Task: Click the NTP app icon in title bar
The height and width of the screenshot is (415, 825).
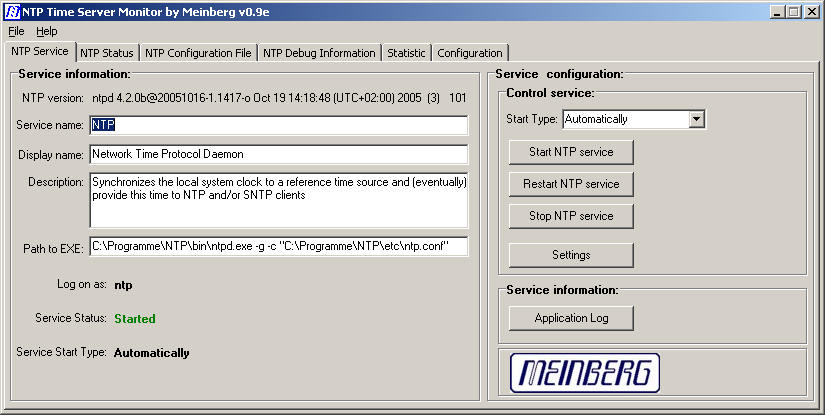Action: click(x=11, y=11)
